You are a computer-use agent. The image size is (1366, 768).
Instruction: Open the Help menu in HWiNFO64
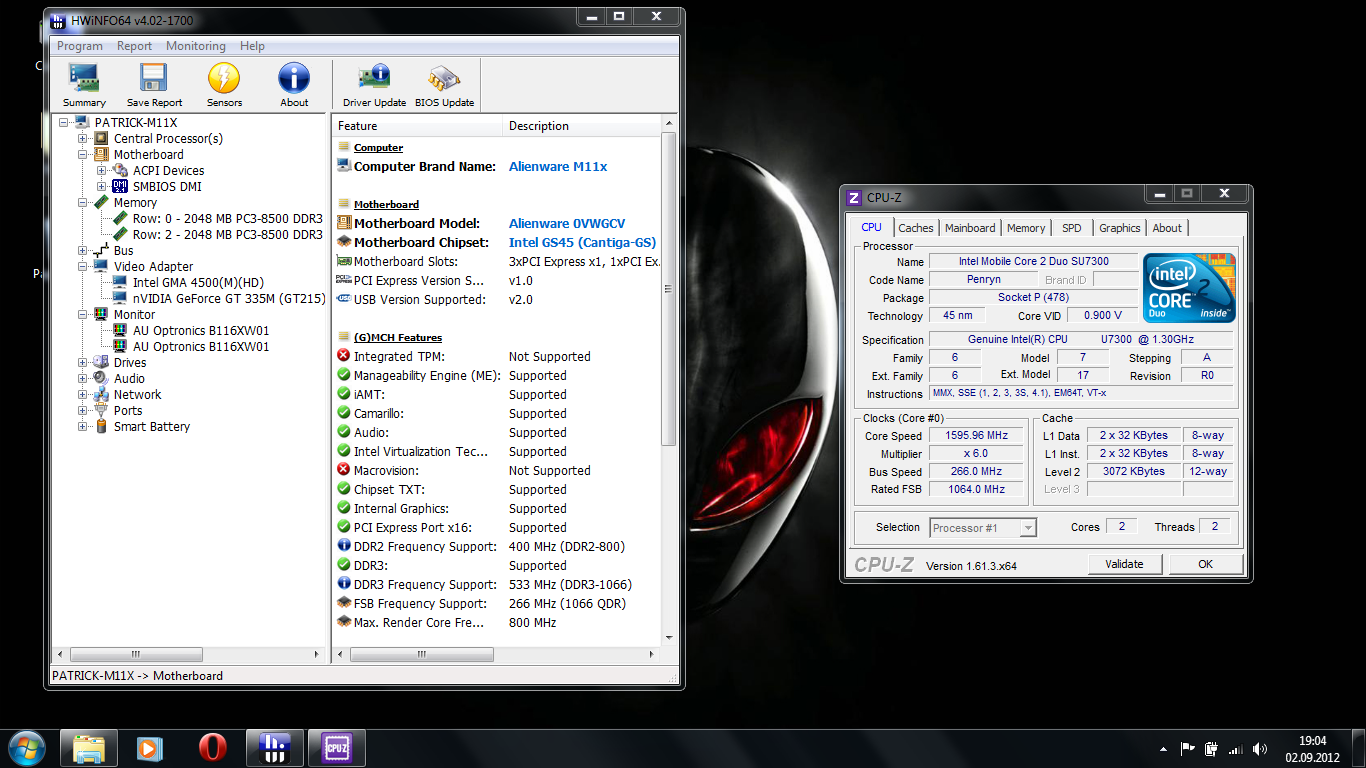click(253, 46)
